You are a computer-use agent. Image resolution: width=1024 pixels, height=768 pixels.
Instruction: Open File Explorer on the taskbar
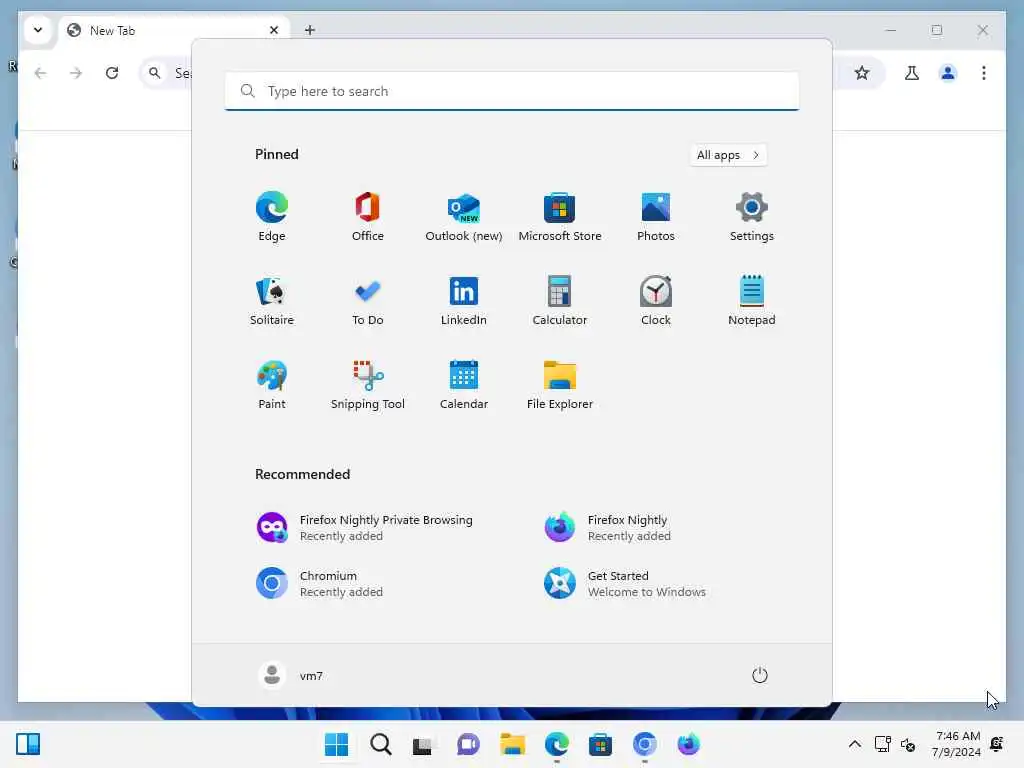[x=513, y=744]
